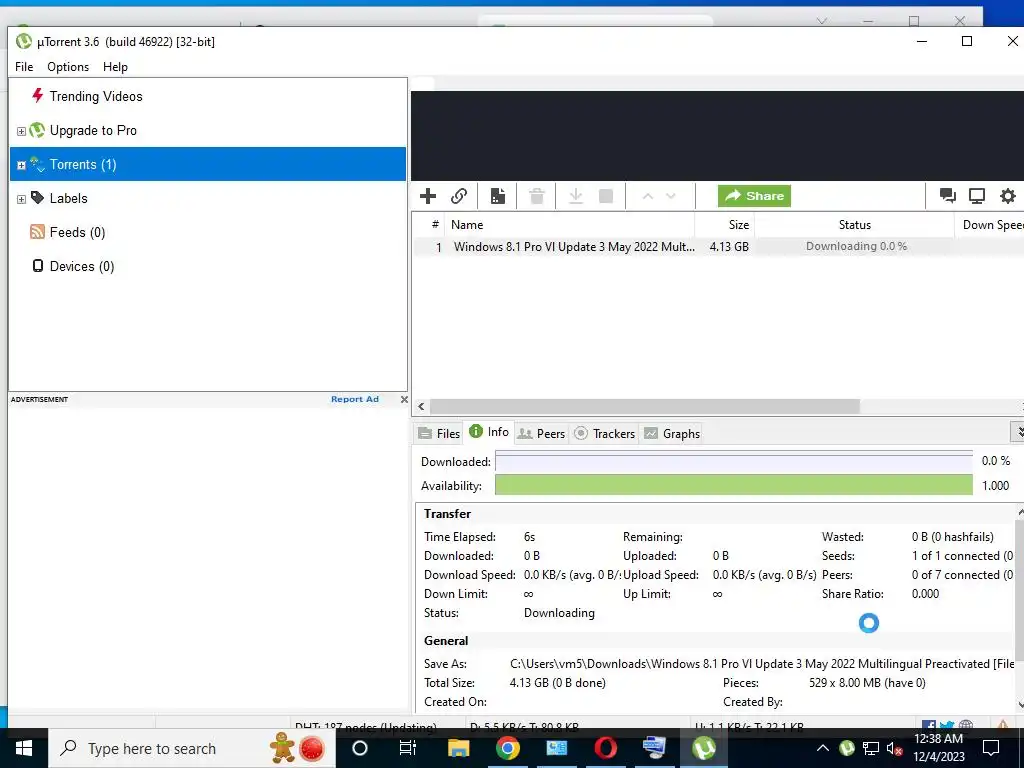Move torrent up in queue arrow
The height and width of the screenshot is (768, 1024).
(x=647, y=196)
